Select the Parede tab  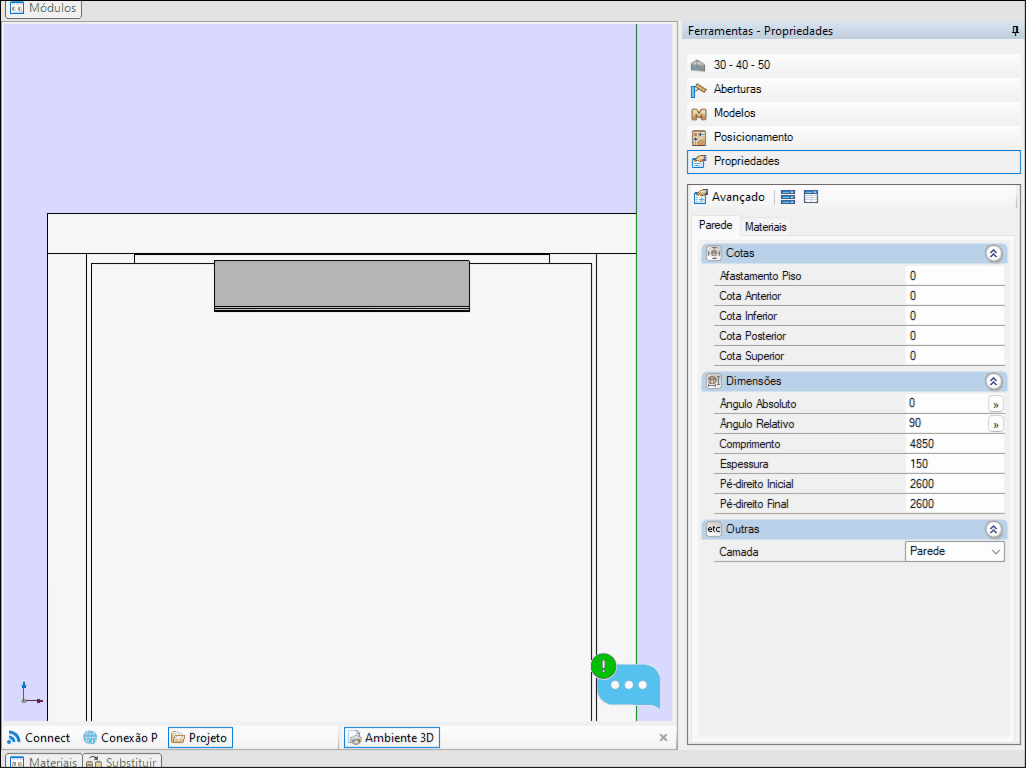(x=715, y=225)
